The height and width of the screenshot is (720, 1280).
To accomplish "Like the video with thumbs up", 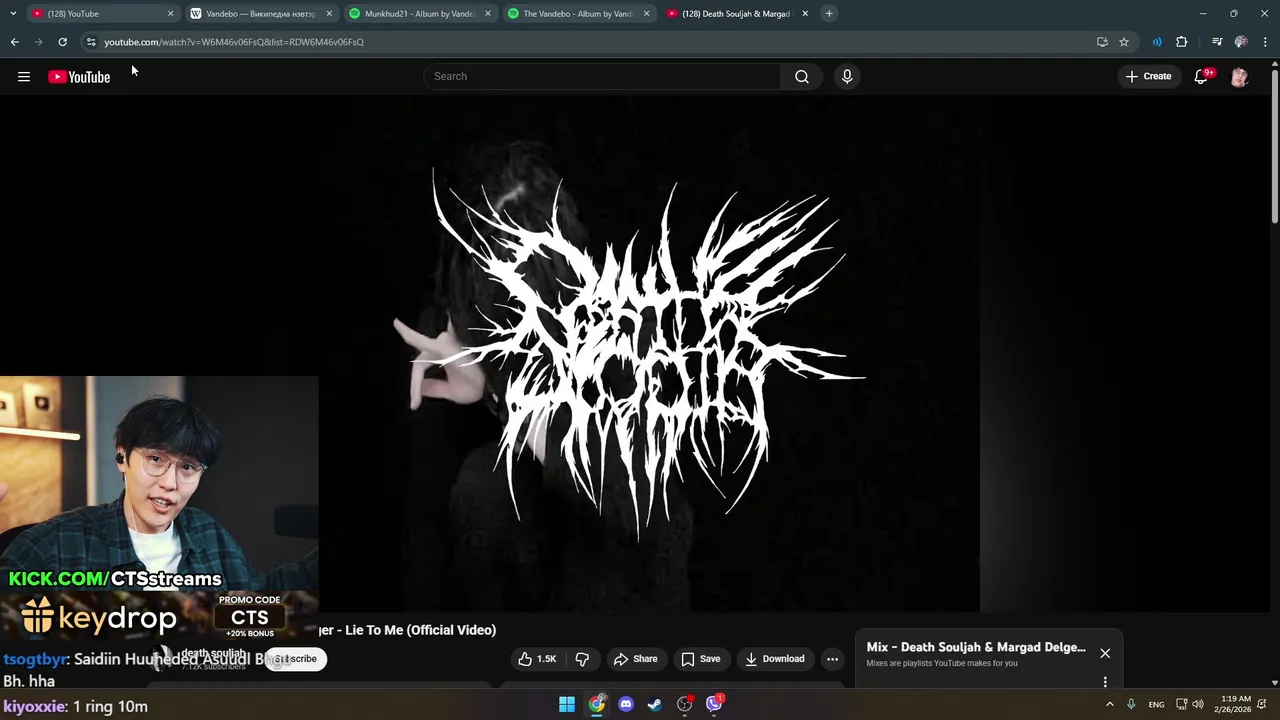I will (537, 659).
